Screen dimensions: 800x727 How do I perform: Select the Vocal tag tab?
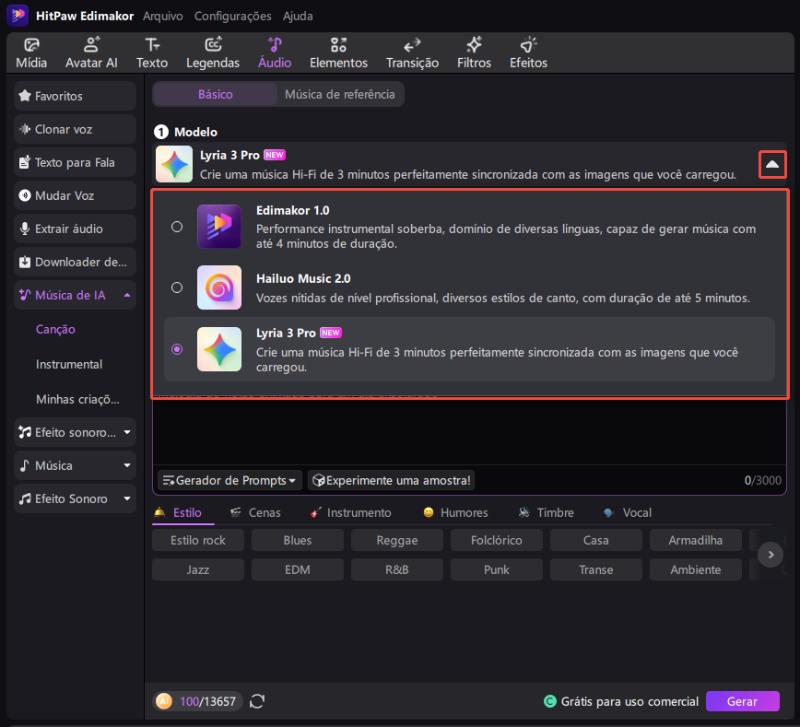628,513
